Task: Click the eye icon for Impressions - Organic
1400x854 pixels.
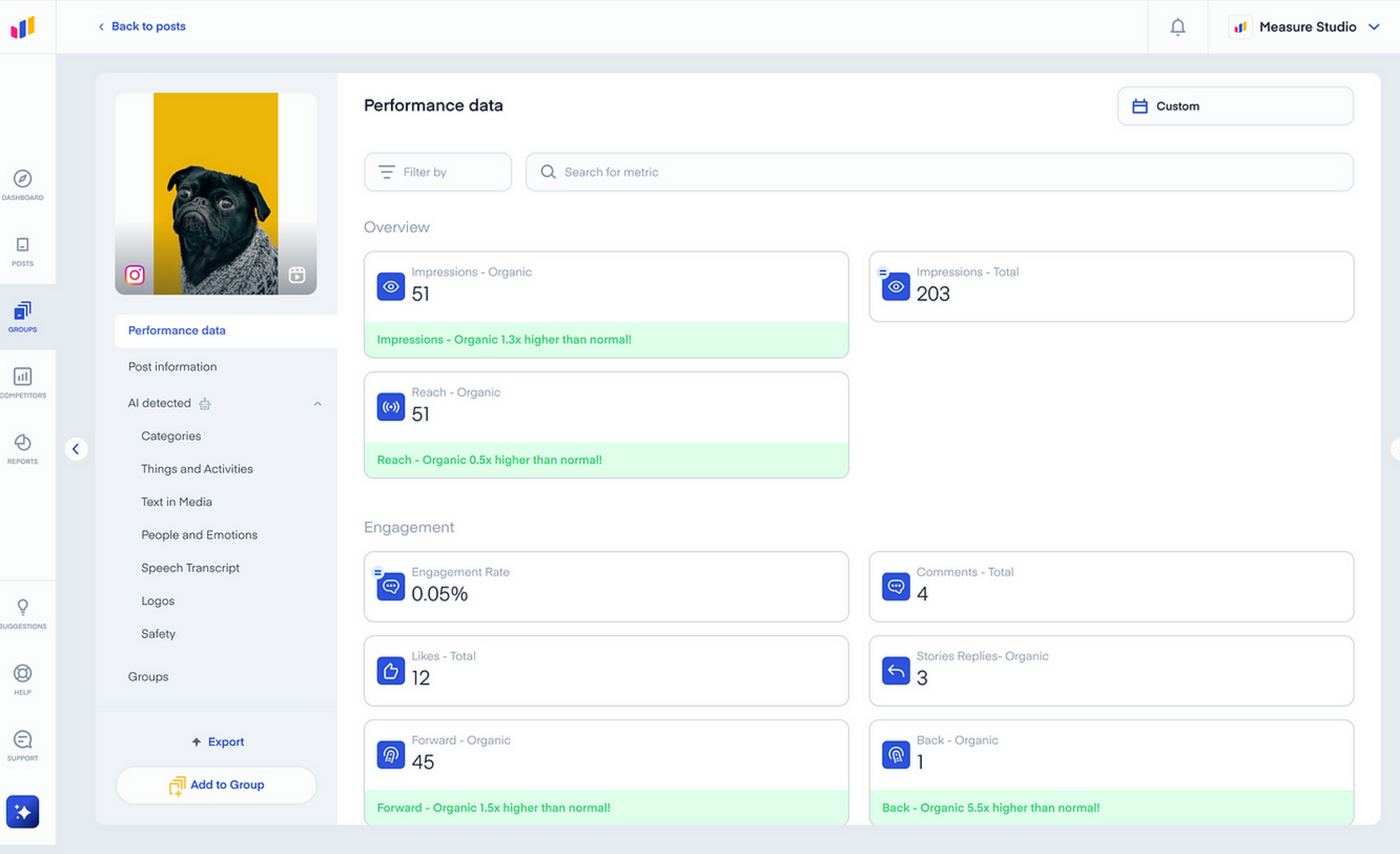Action: coord(391,287)
